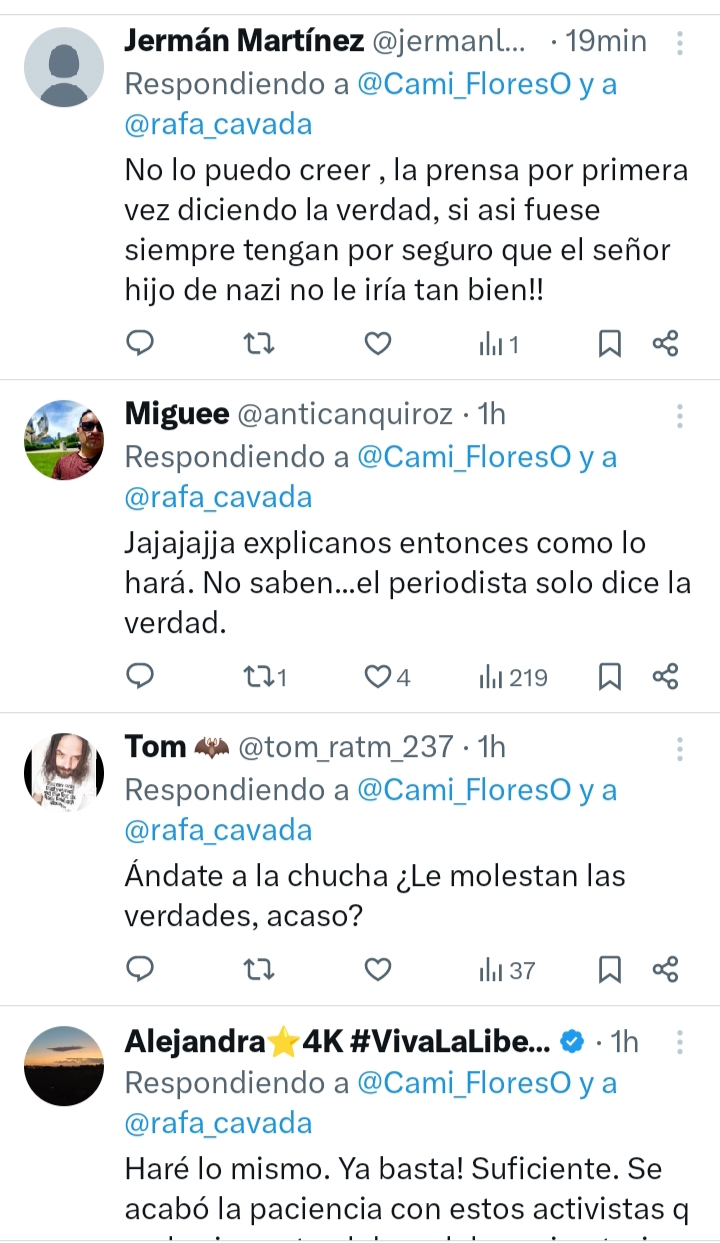Screen dimensions: 720x1243
Task: Like Tom's tweet
Action: (x=377, y=969)
